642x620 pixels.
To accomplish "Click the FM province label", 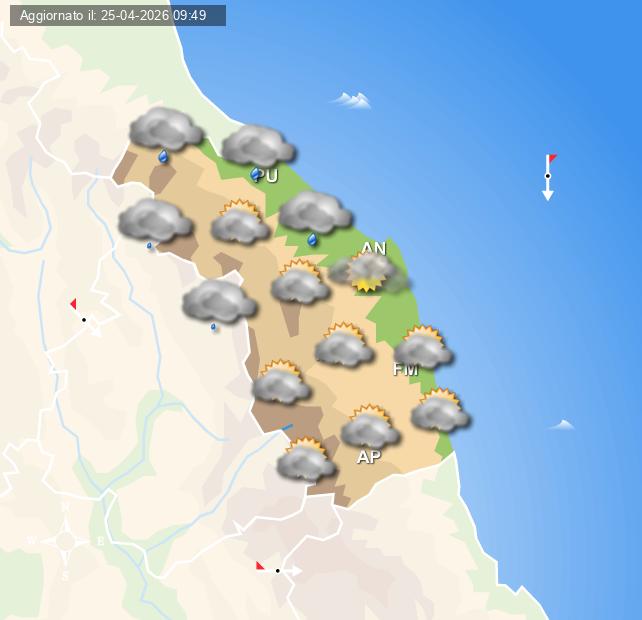I will [x=406, y=369].
